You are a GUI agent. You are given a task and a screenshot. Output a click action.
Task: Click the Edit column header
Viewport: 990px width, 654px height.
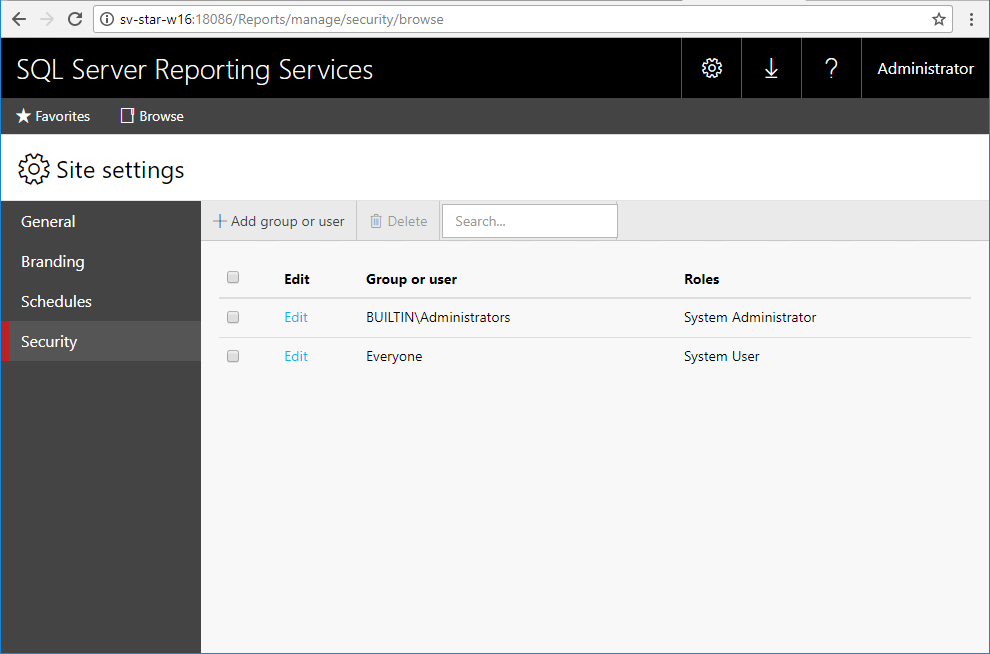click(297, 279)
